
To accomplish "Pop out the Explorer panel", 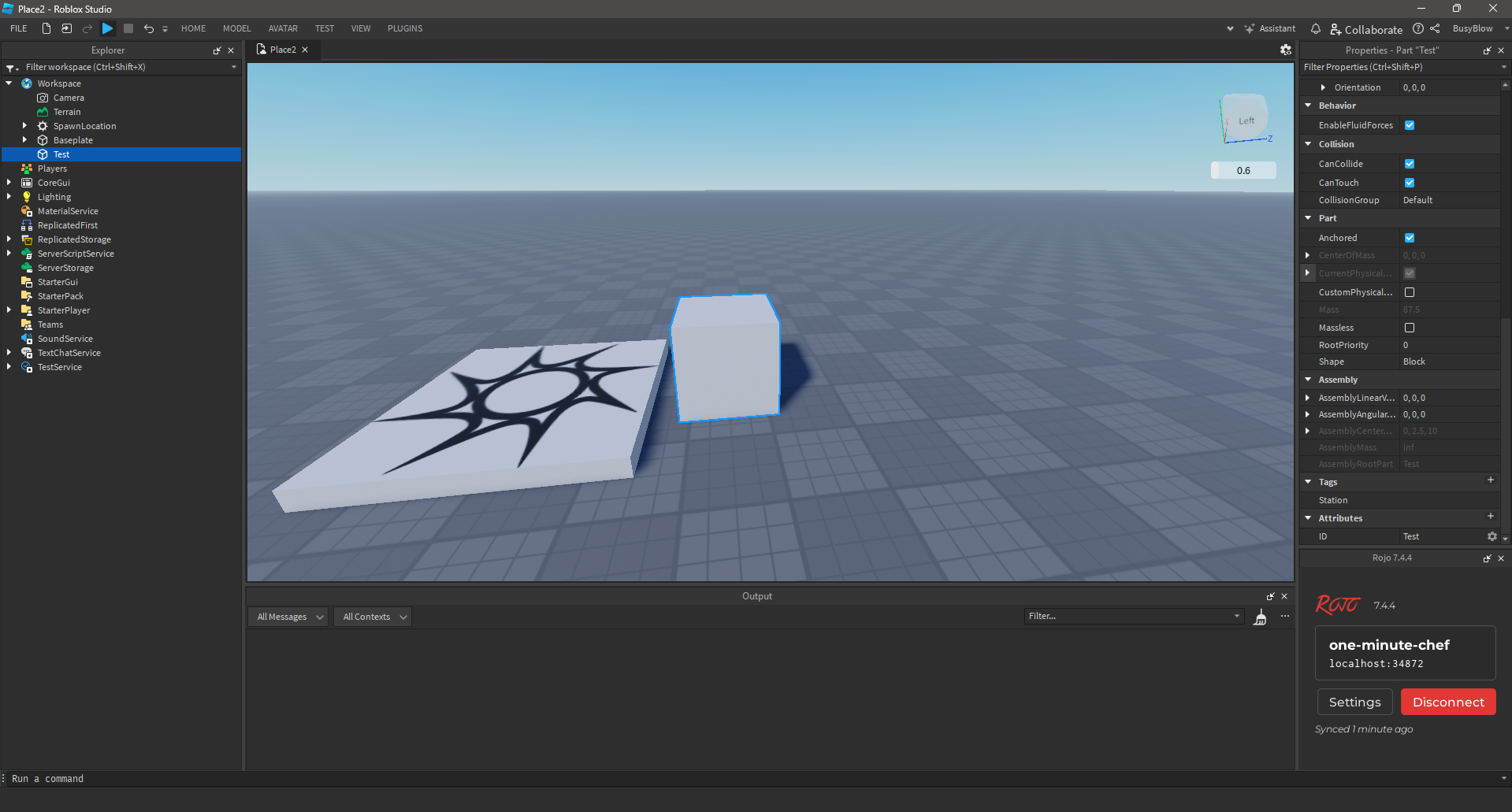I will [x=217, y=50].
